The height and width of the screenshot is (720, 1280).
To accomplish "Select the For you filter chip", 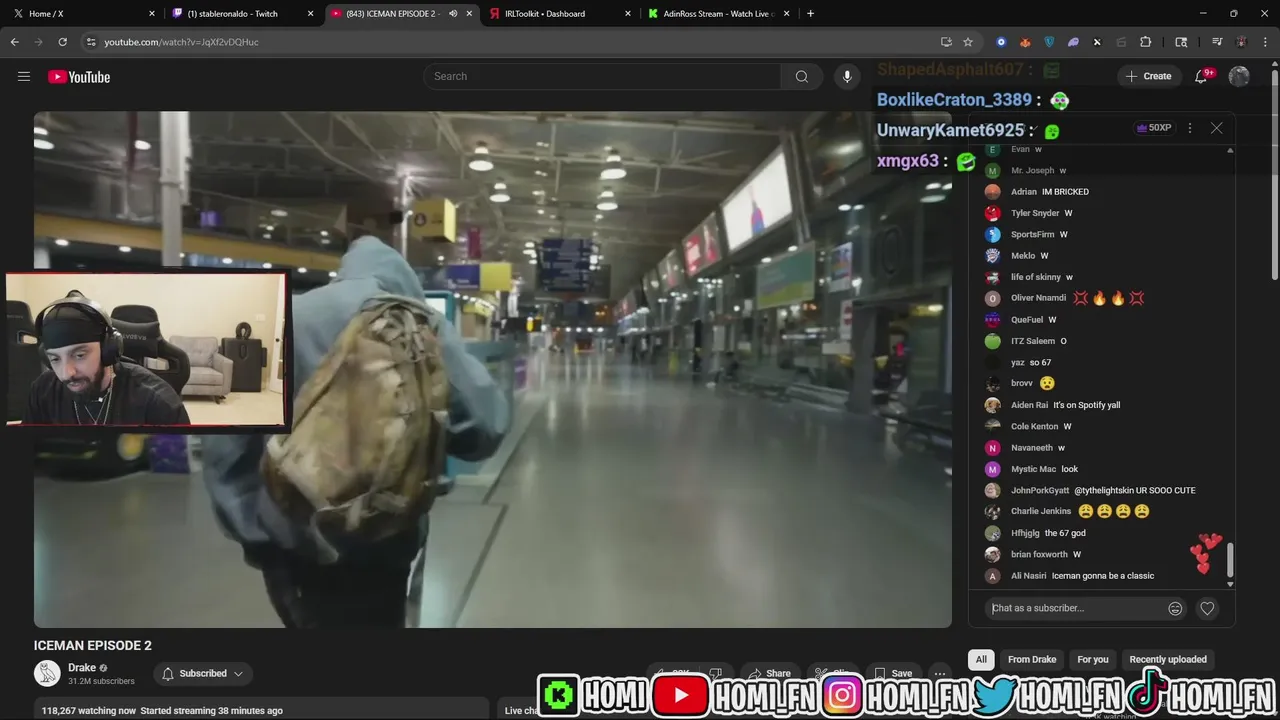I will pyautogui.click(x=1093, y=659).
